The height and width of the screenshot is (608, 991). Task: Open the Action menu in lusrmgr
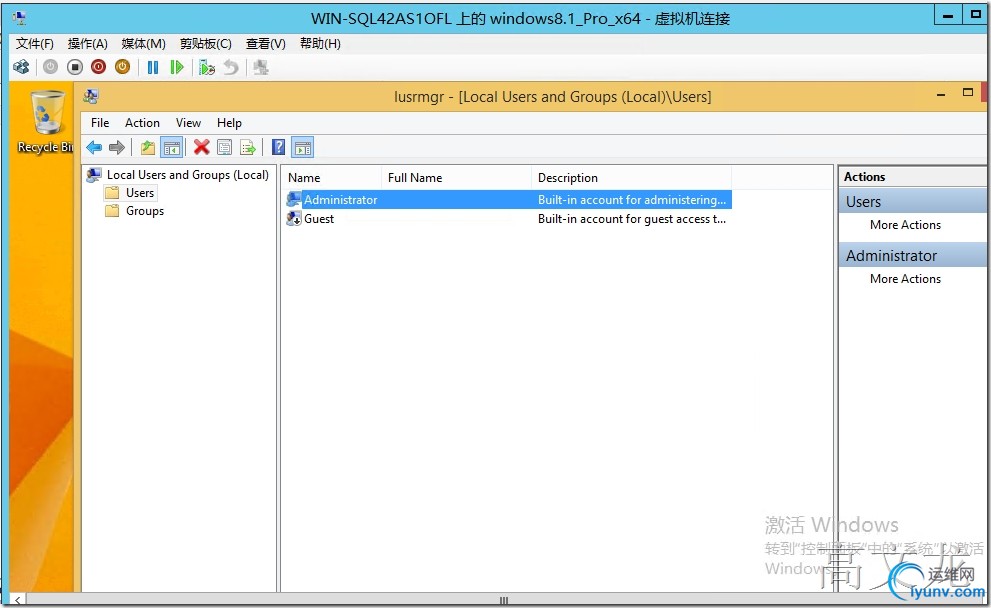[142, 123]
